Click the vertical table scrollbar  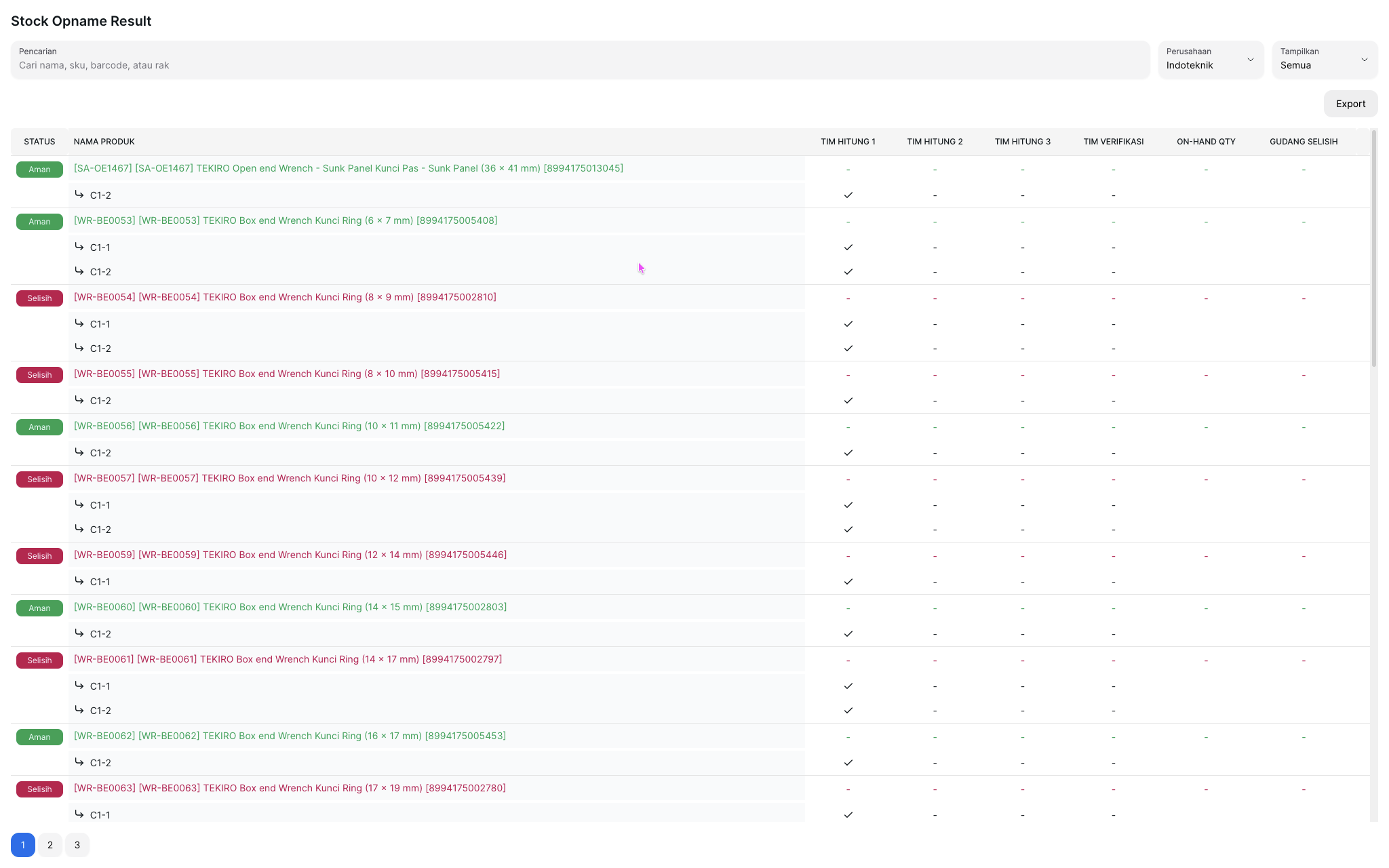[x=1374, y=248]
